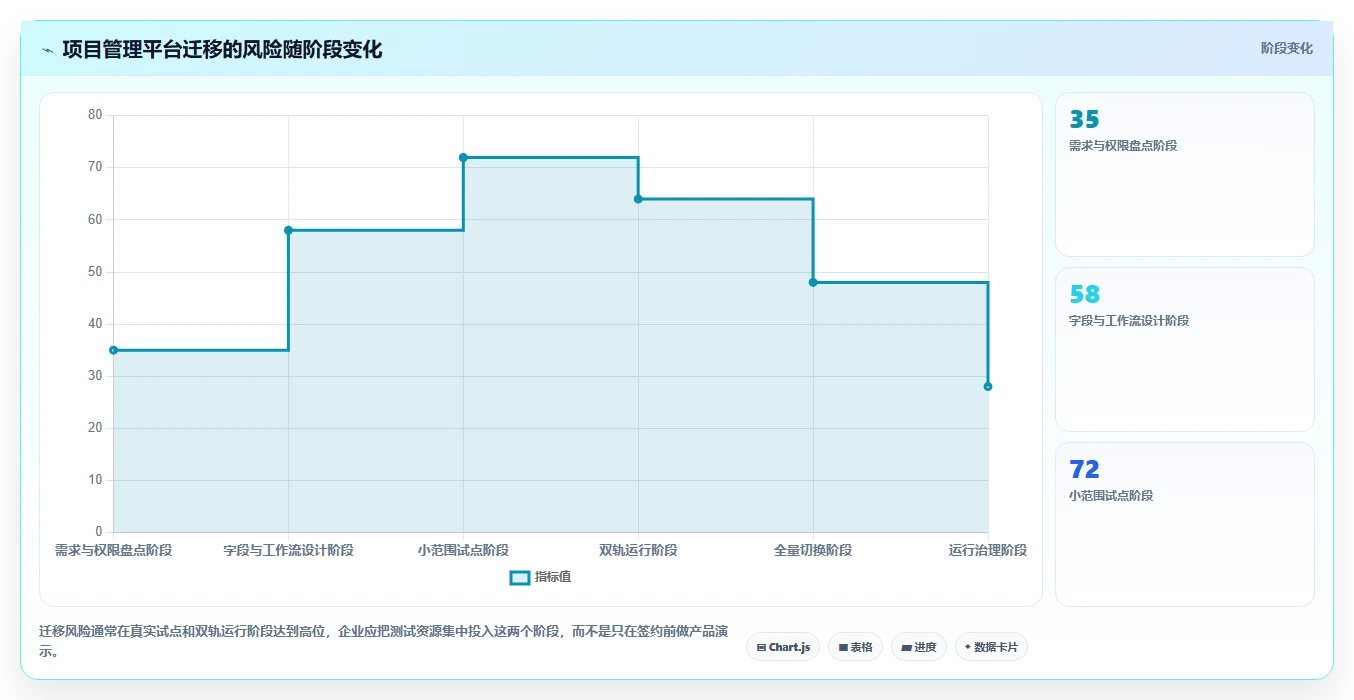Select the 进度 tag chip
The width and height of the screenshot is (1354, 700).
pos(919,647)
